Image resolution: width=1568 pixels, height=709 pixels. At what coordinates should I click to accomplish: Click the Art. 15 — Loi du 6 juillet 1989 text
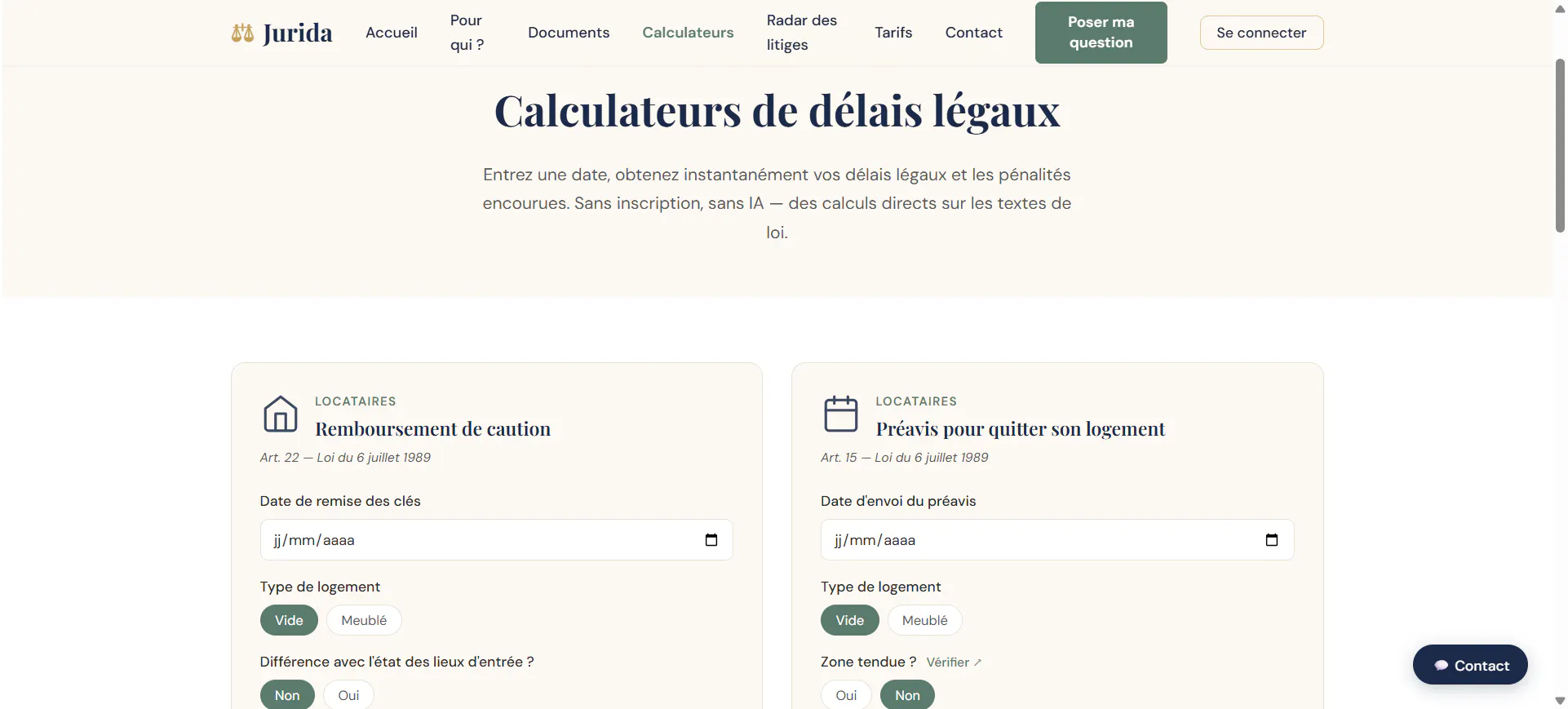pyautogui.click(x=904, y=458)
